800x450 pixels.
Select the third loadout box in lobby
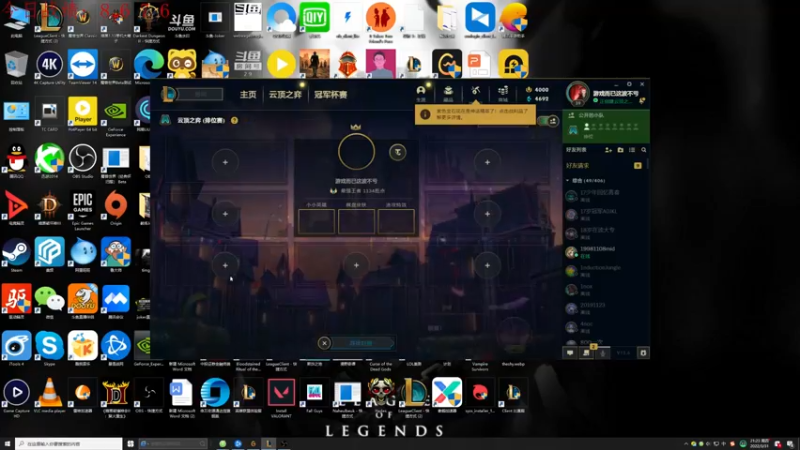click(x=396, y=221)
